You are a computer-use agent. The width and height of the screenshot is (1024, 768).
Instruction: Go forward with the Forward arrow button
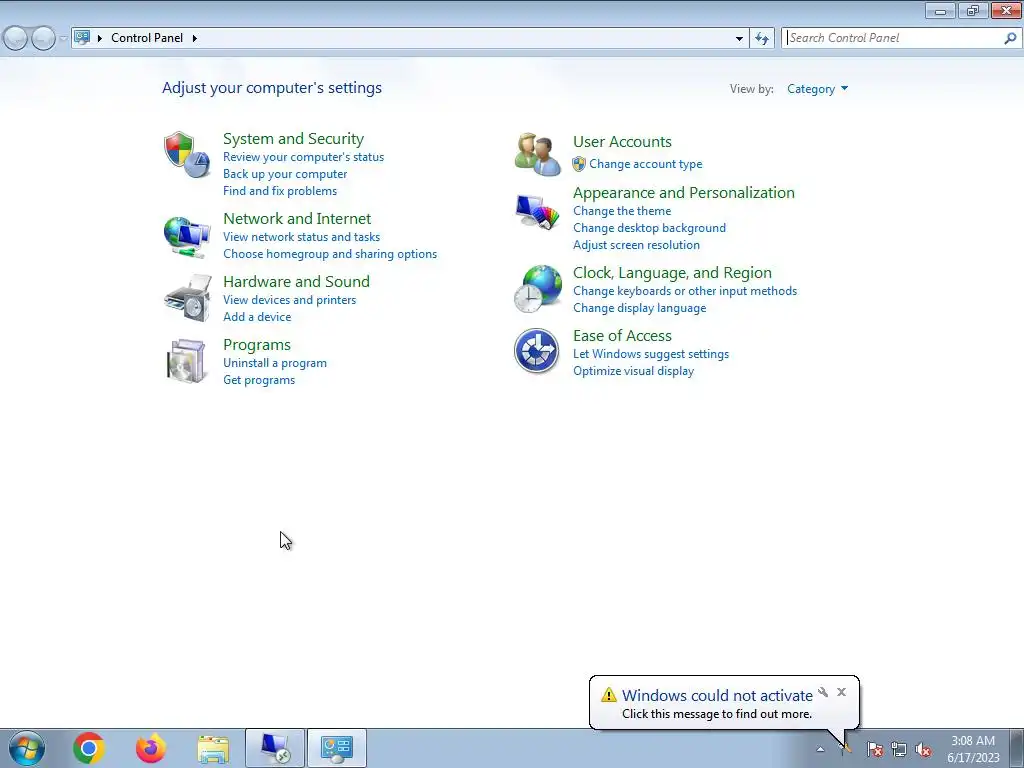(43, 39)
